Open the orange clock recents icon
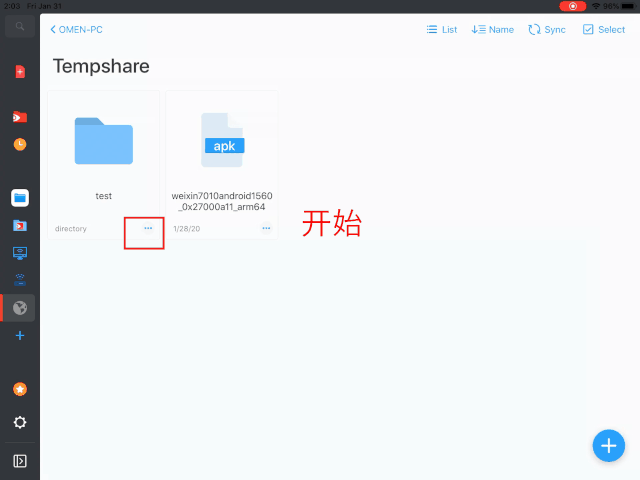 pos(20,144)
